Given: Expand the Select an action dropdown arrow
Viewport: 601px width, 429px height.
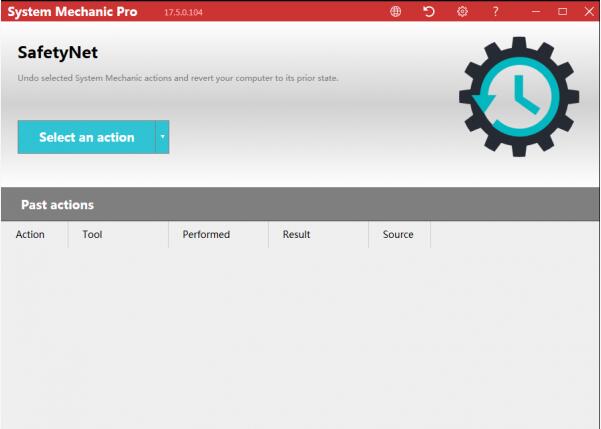Looking at the screenshot, I should click(163, 137).
